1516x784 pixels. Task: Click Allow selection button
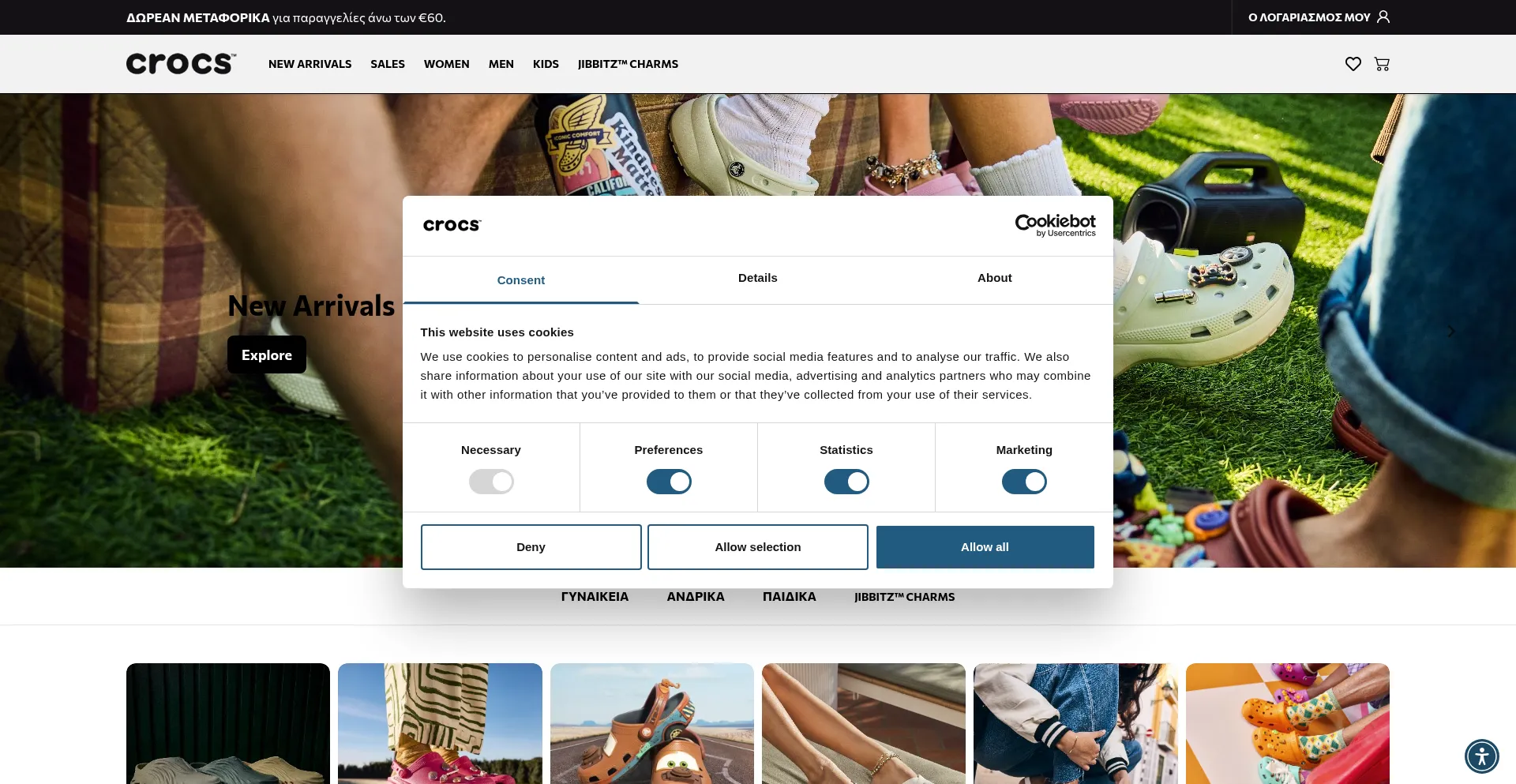[758, 547]
